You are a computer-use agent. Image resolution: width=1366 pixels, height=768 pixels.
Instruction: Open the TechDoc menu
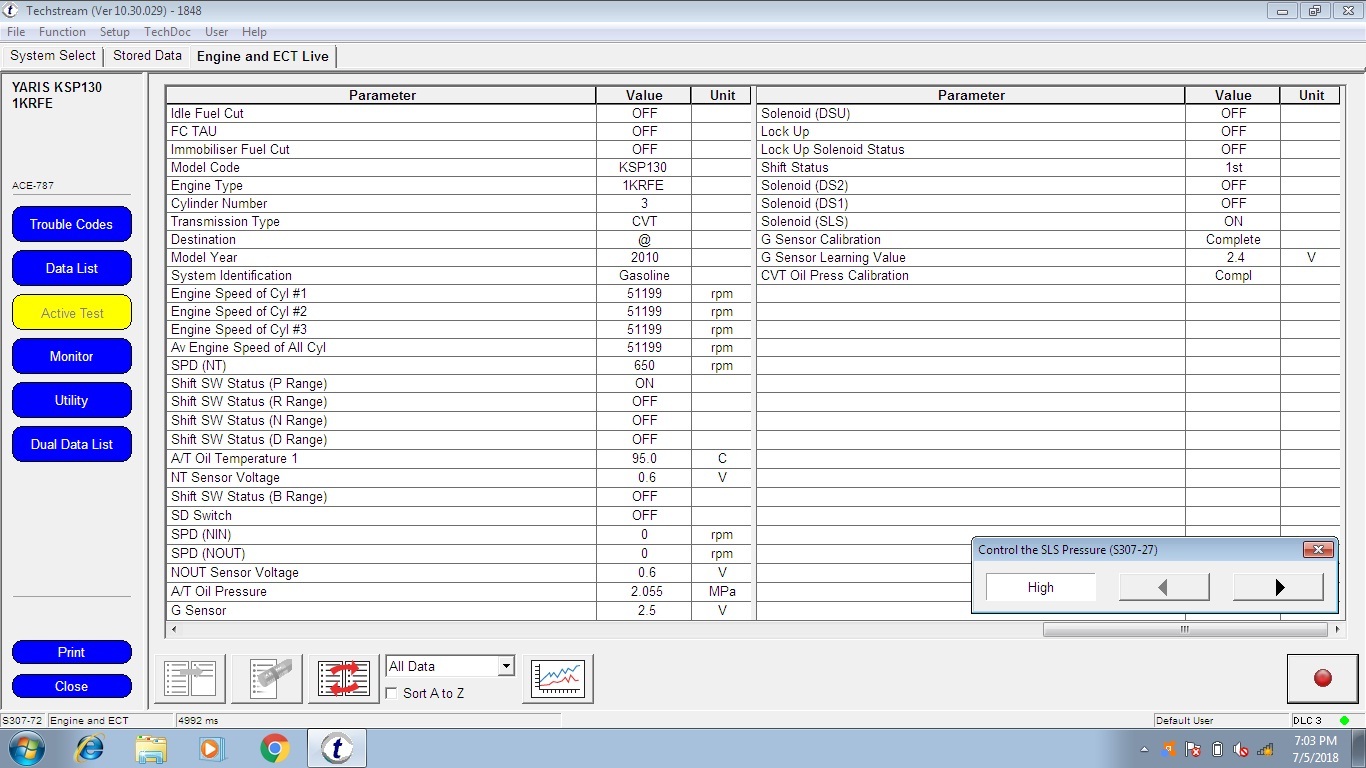click(x=167, y=32)
